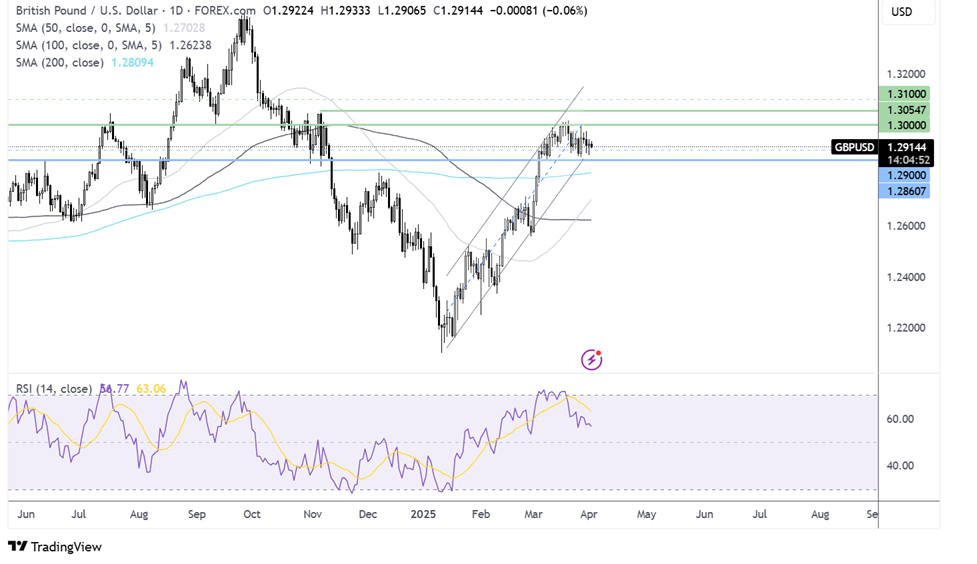
Task: Click the May label on time axis
Action: pyautogui.click(x=646, y=515)
